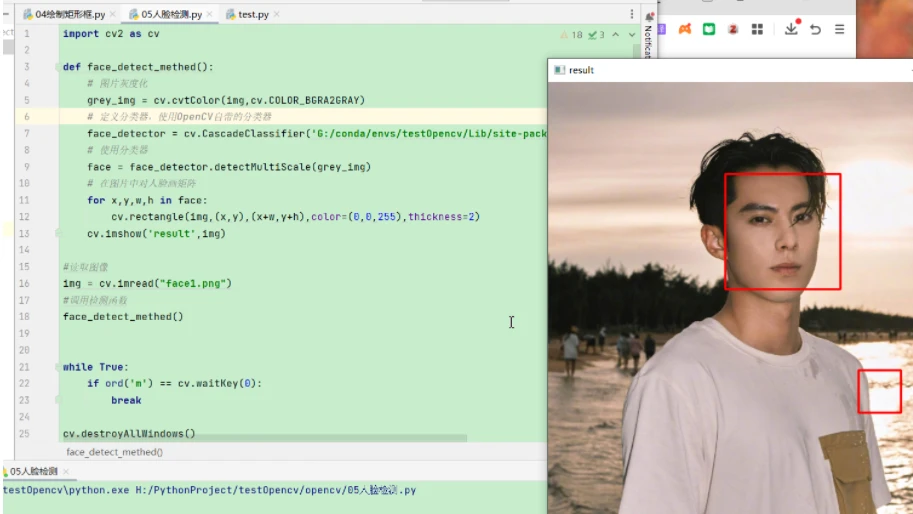Click line number 7 in the gutter

pyautogui.click(x=26, y=133)
